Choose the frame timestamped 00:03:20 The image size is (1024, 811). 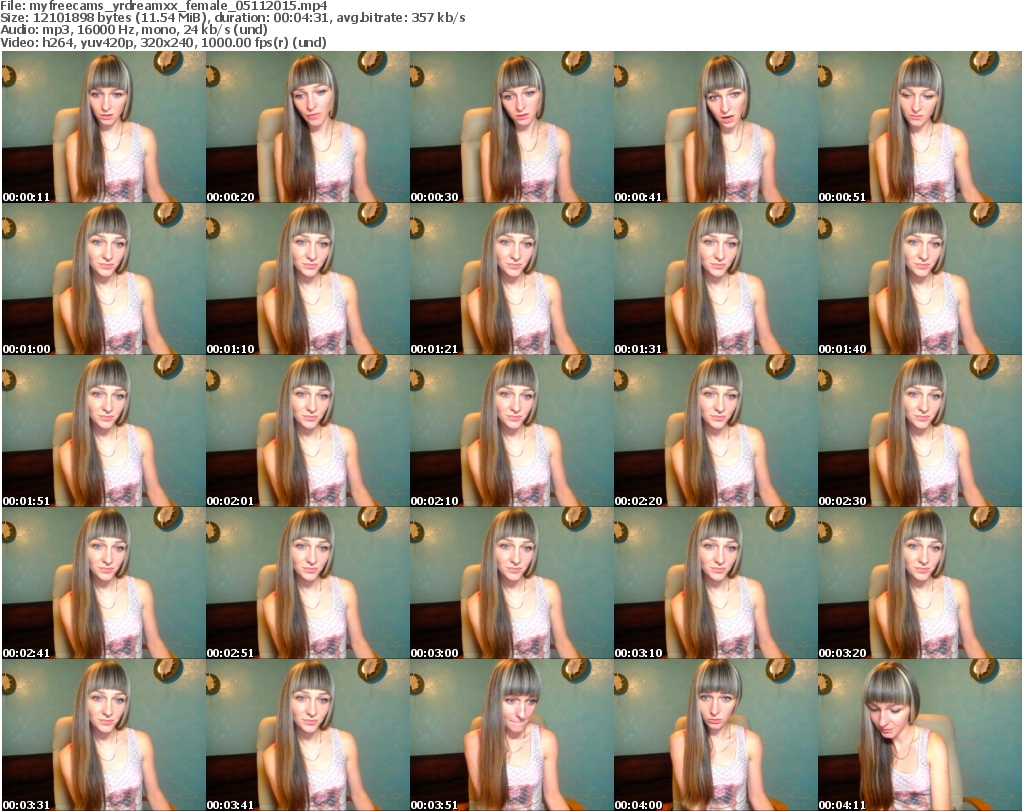[920, 583]
